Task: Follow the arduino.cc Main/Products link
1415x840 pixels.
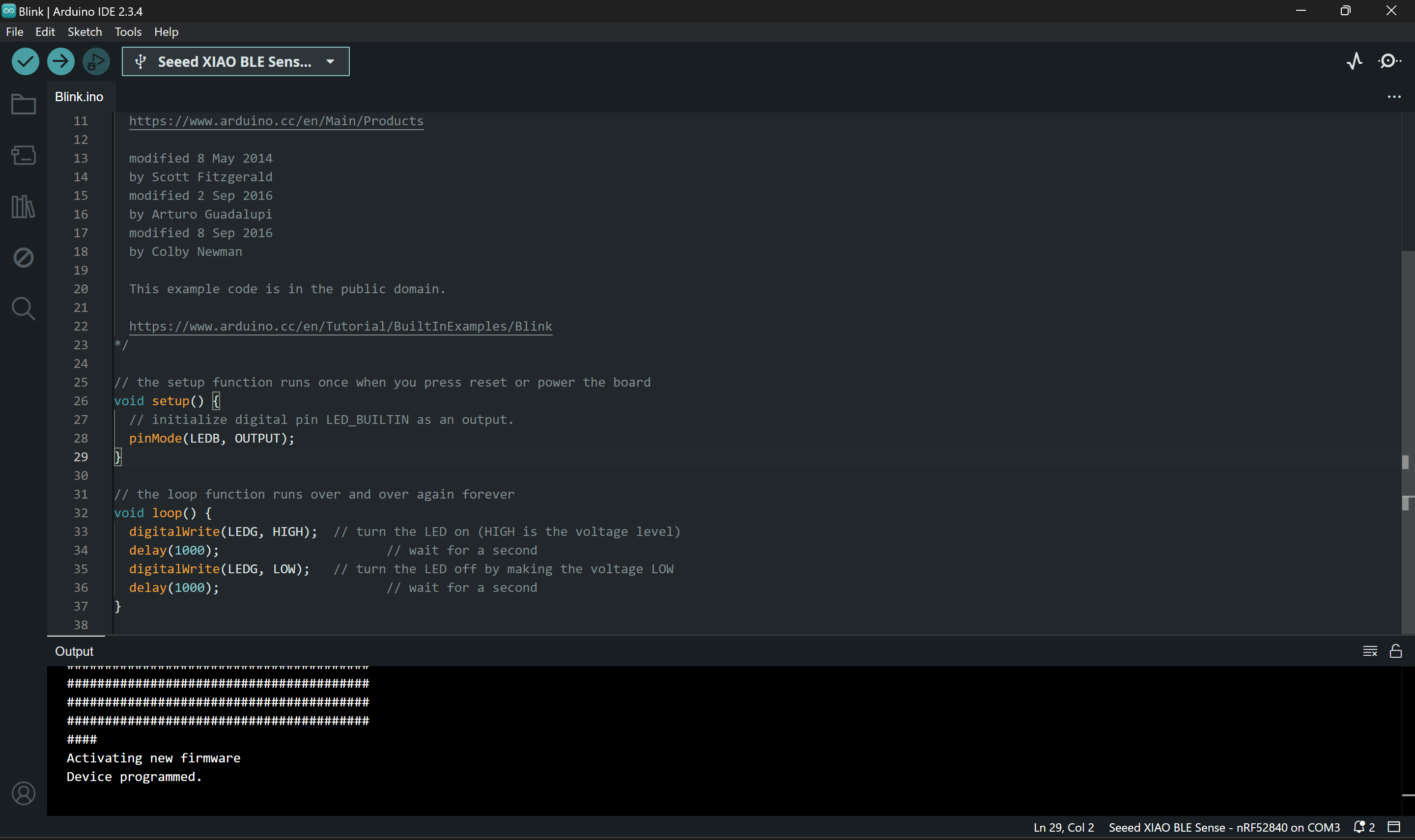Action: tap(276, 121)
